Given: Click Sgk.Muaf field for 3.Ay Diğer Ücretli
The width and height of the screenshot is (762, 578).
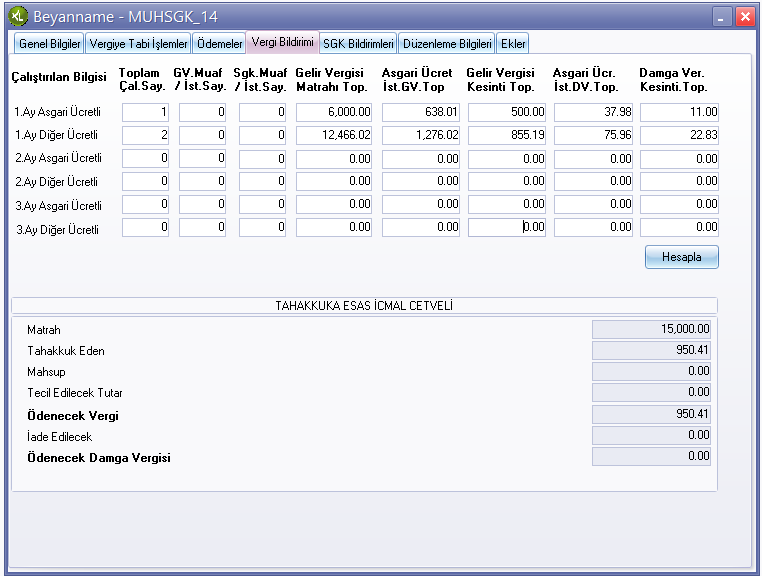Looking at the screenshot, I should (262, 227).
